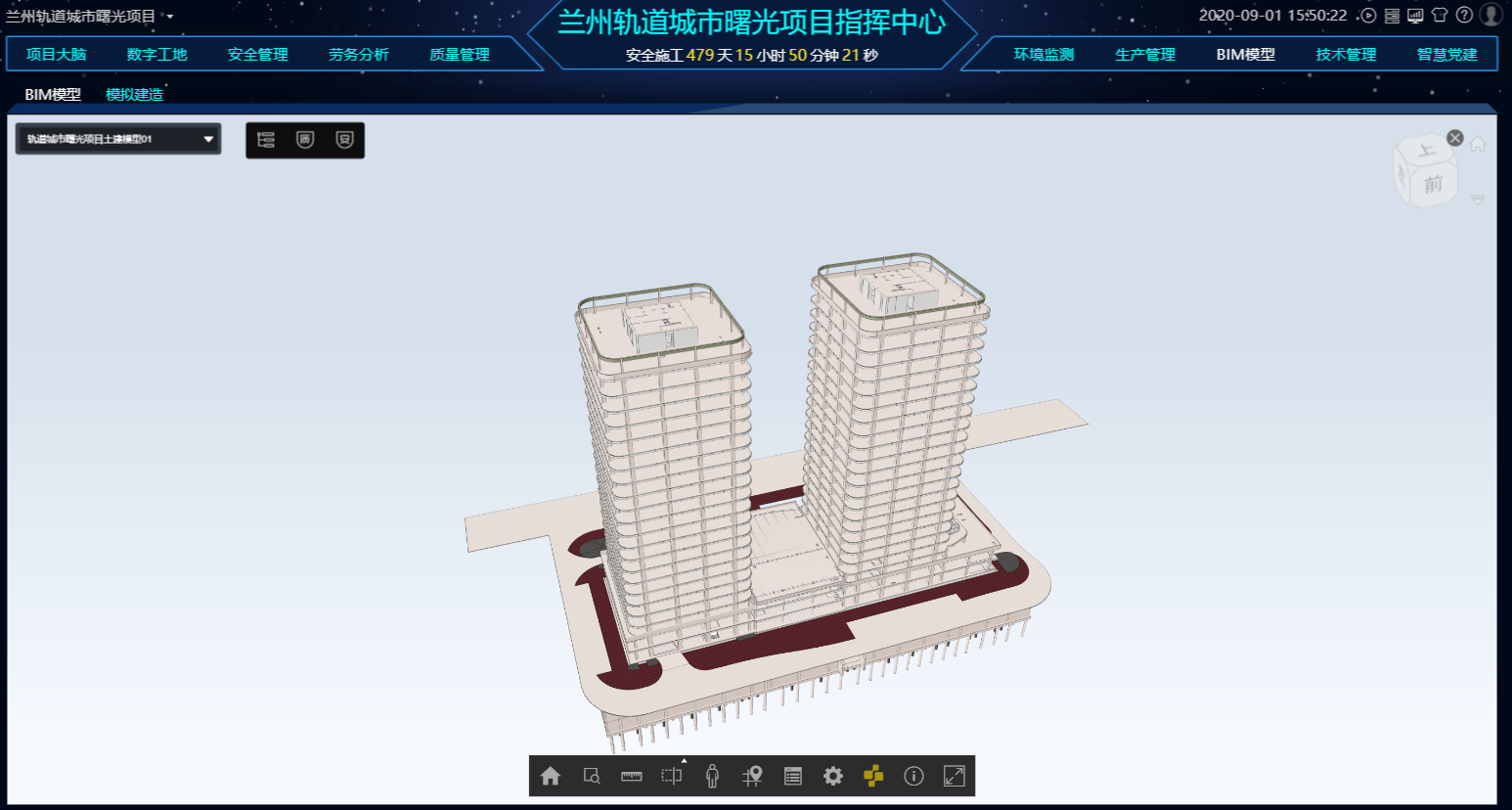The height and width of the screenshot is (810, 1512).
Task: Enter fullscreen viewer mode
Action: (x=955, y=776)
